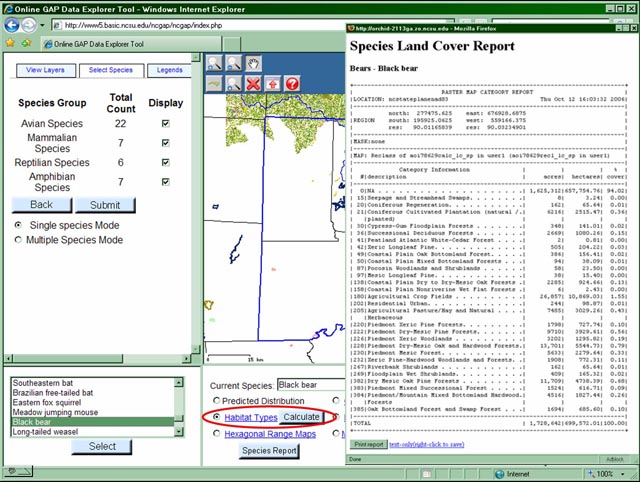Toggle Reptilian Species display checkbox
Image resolution: width=640 pixels, height=482 pixels.
(x=165, y=162)
